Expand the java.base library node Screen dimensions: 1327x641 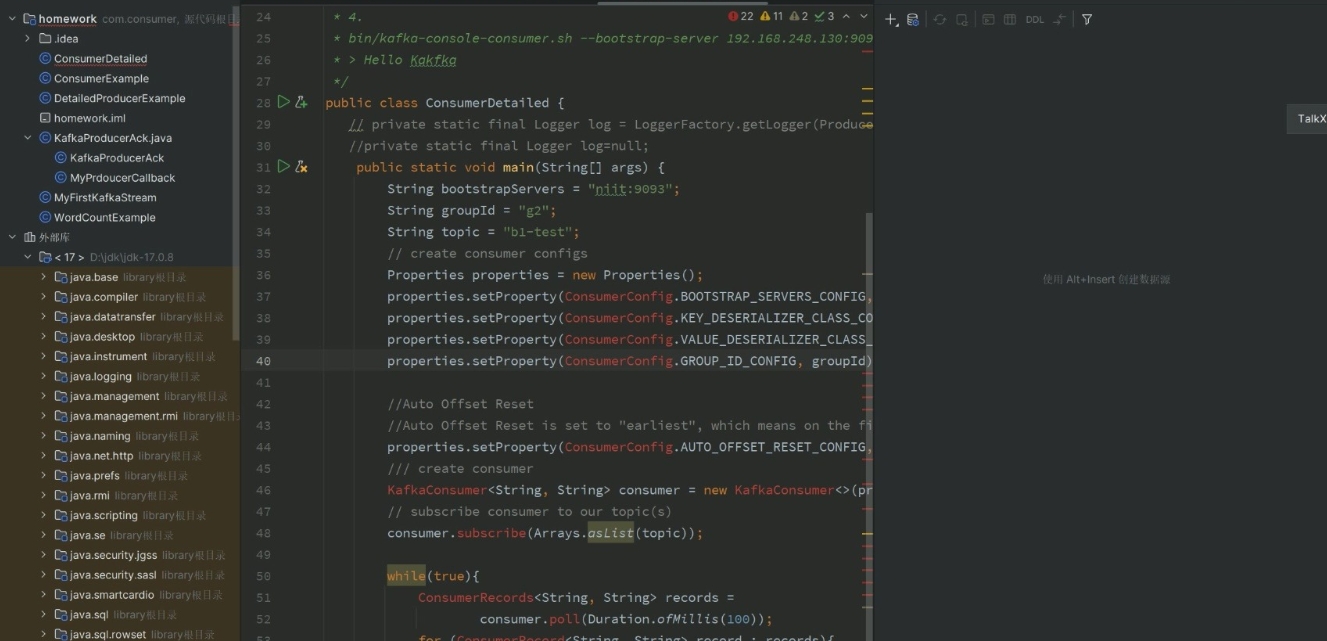click(44, 277)
